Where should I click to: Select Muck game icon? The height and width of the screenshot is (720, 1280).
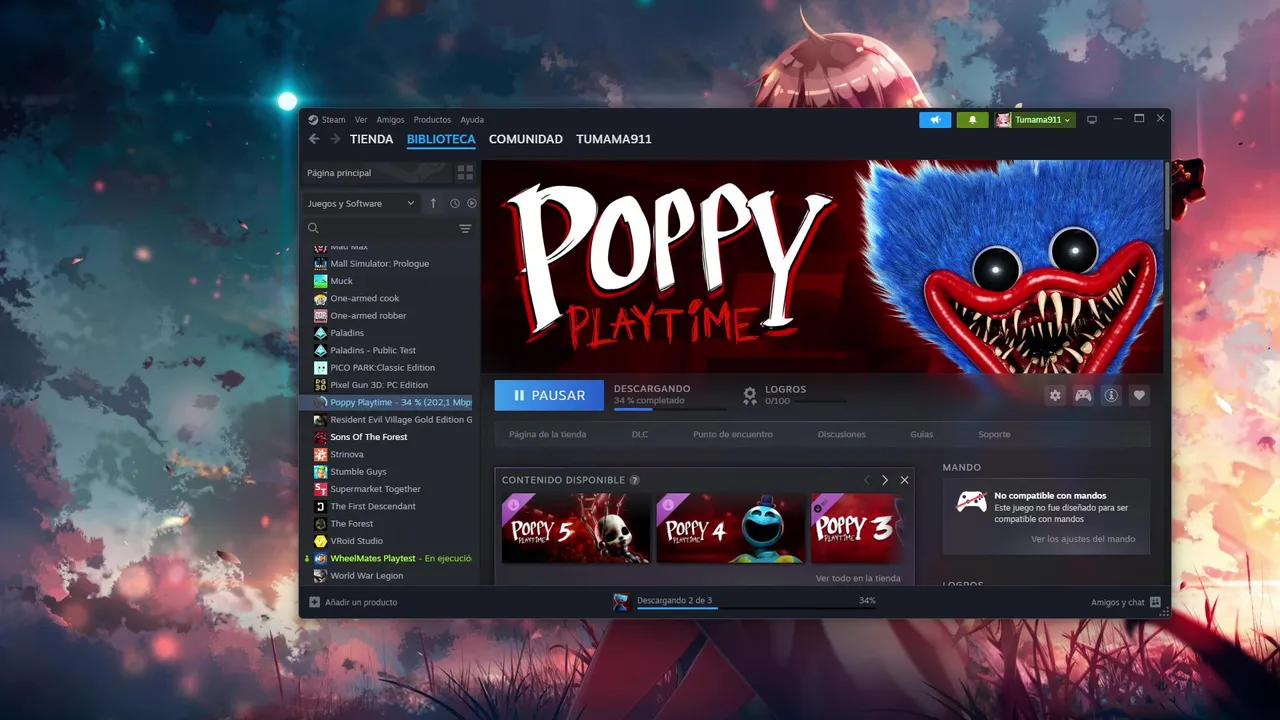[320, 281]
